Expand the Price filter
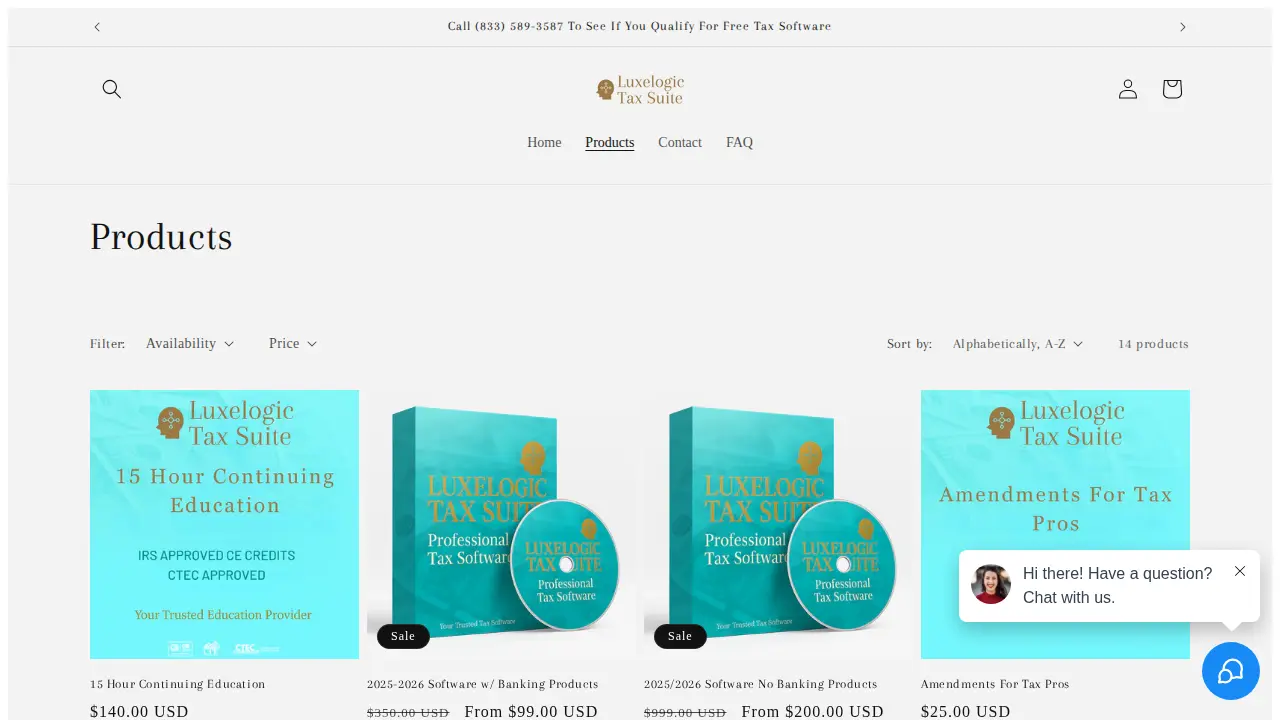 click(293, 343)
